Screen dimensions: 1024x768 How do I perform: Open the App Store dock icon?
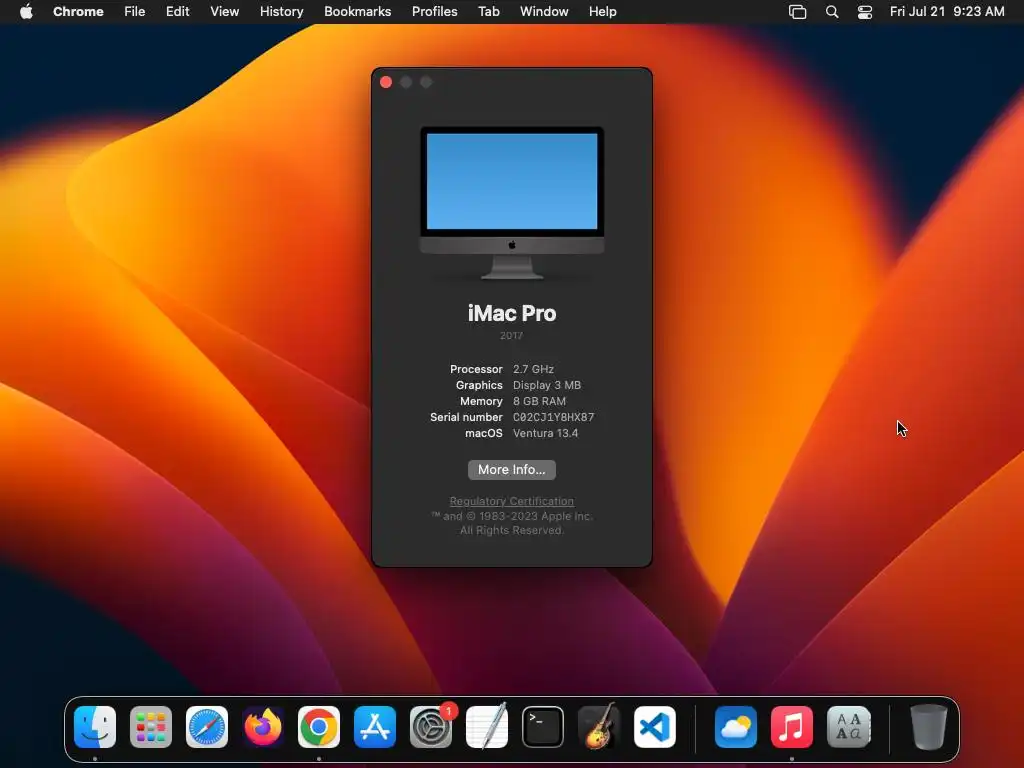(x=375, y=727)
